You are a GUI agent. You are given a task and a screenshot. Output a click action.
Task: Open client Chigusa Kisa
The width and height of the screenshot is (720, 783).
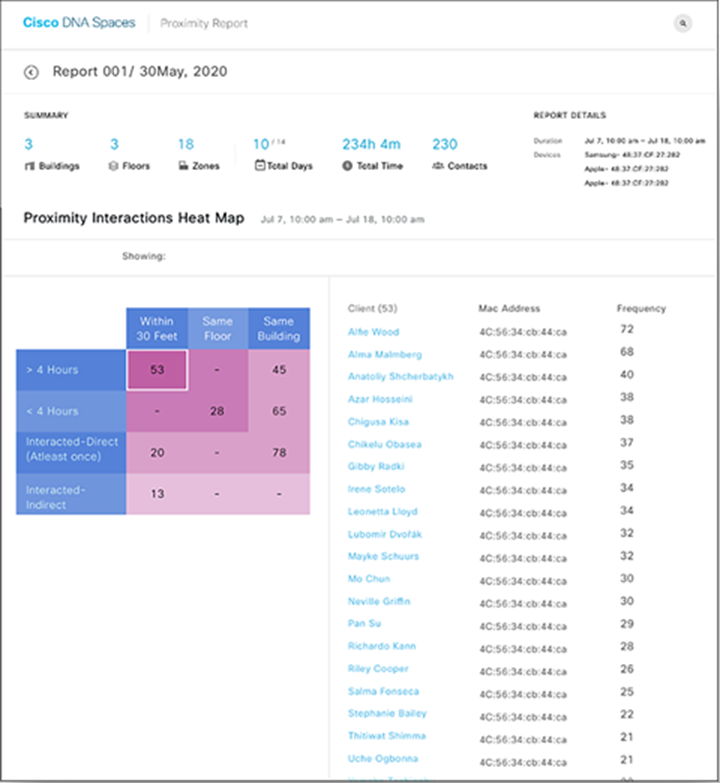378,421
